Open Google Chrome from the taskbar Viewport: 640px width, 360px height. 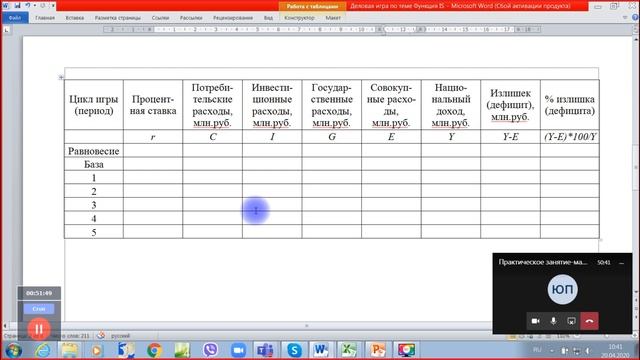tap(154, 350)
